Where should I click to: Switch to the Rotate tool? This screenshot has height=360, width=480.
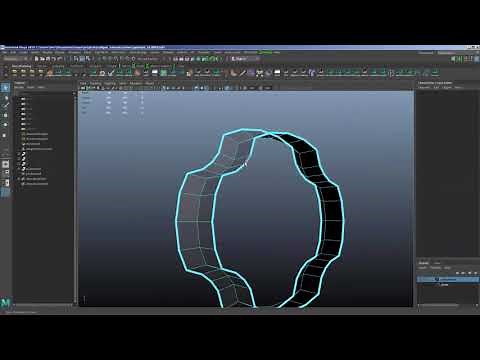pos(5,125)
